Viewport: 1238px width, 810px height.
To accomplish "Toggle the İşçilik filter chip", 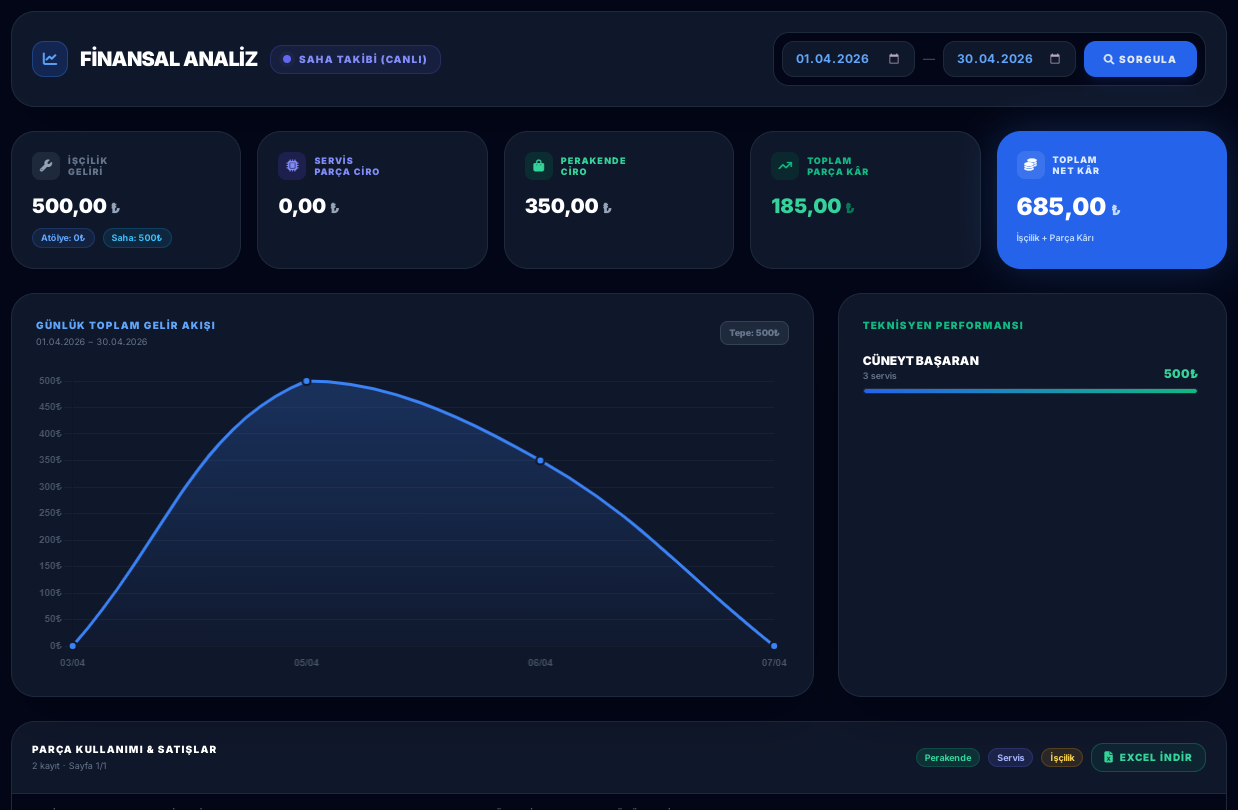I will point(1061,757).
